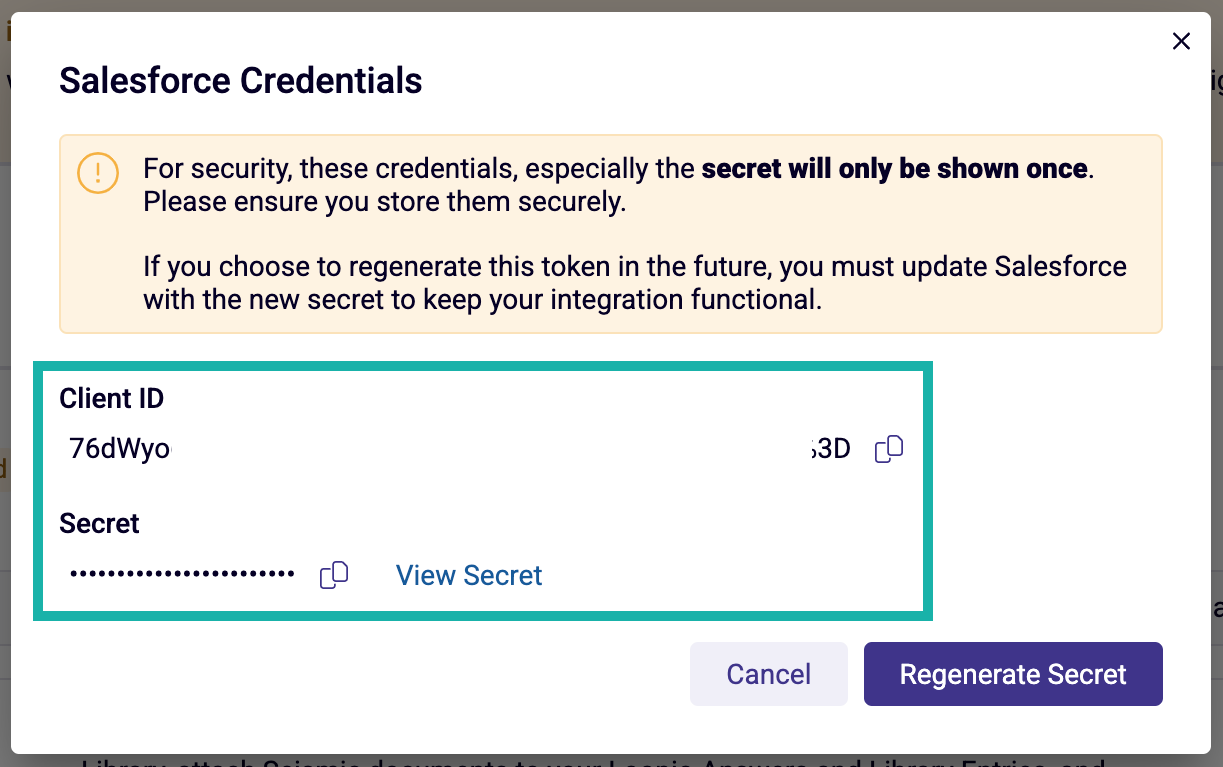Image resolution: width=1223 pixels, height=767 pixels.
Task: Click the dotted masked Secret field
Action: tap(182, 574)
